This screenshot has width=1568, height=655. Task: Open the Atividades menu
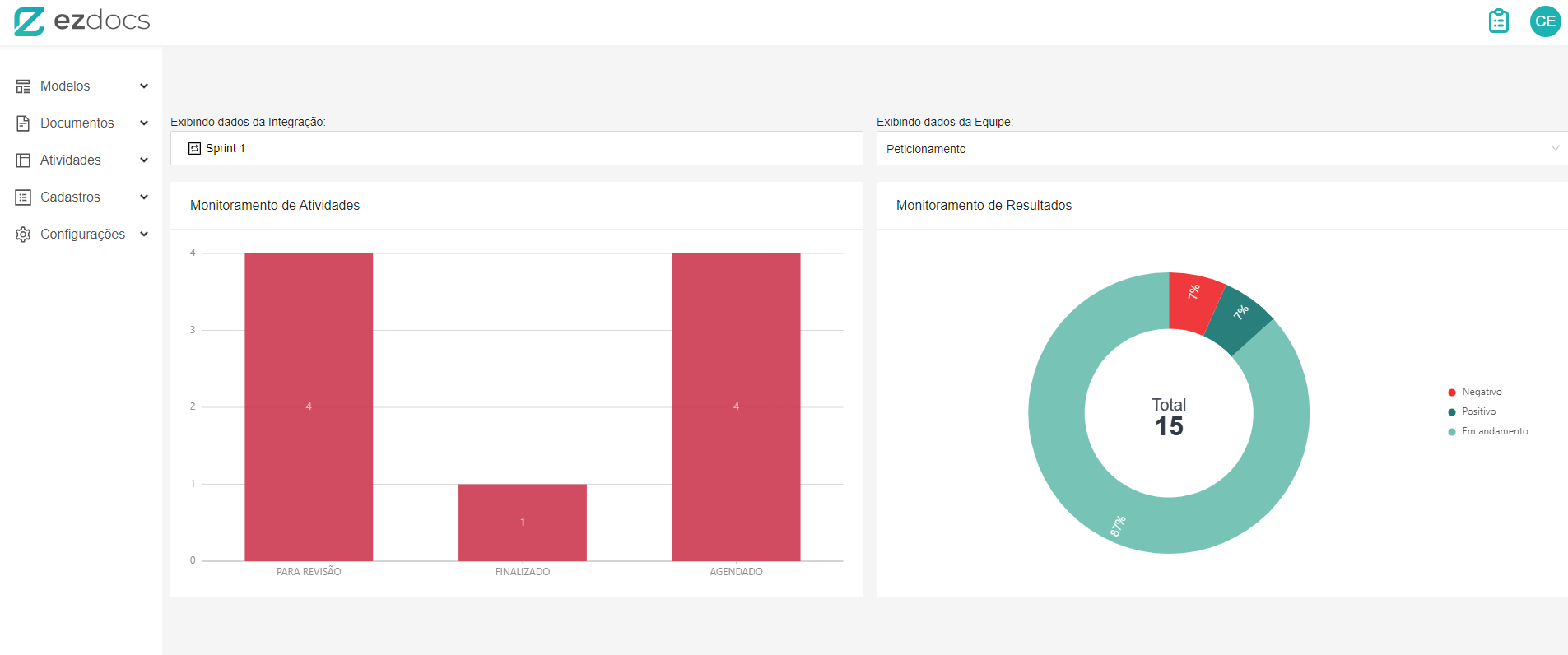(81, 160)
